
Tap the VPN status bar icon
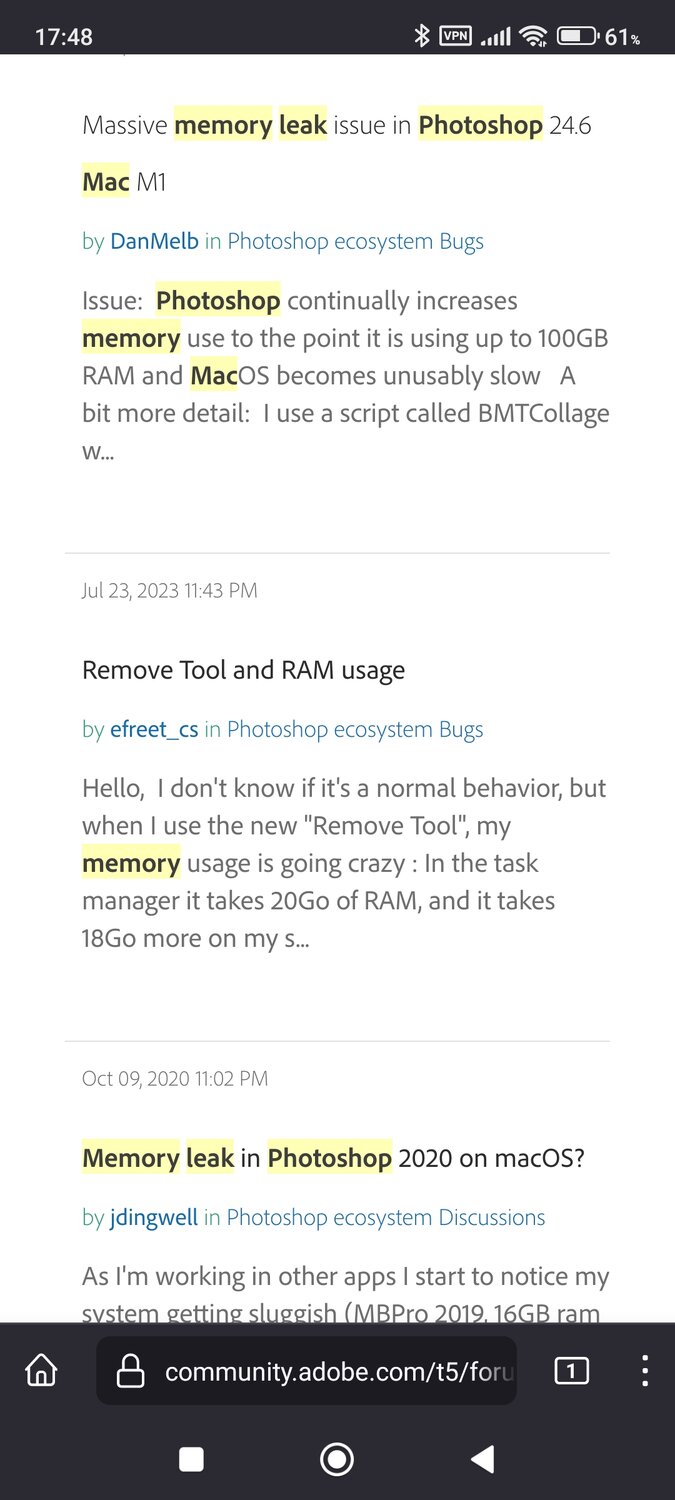click(455, 36)
